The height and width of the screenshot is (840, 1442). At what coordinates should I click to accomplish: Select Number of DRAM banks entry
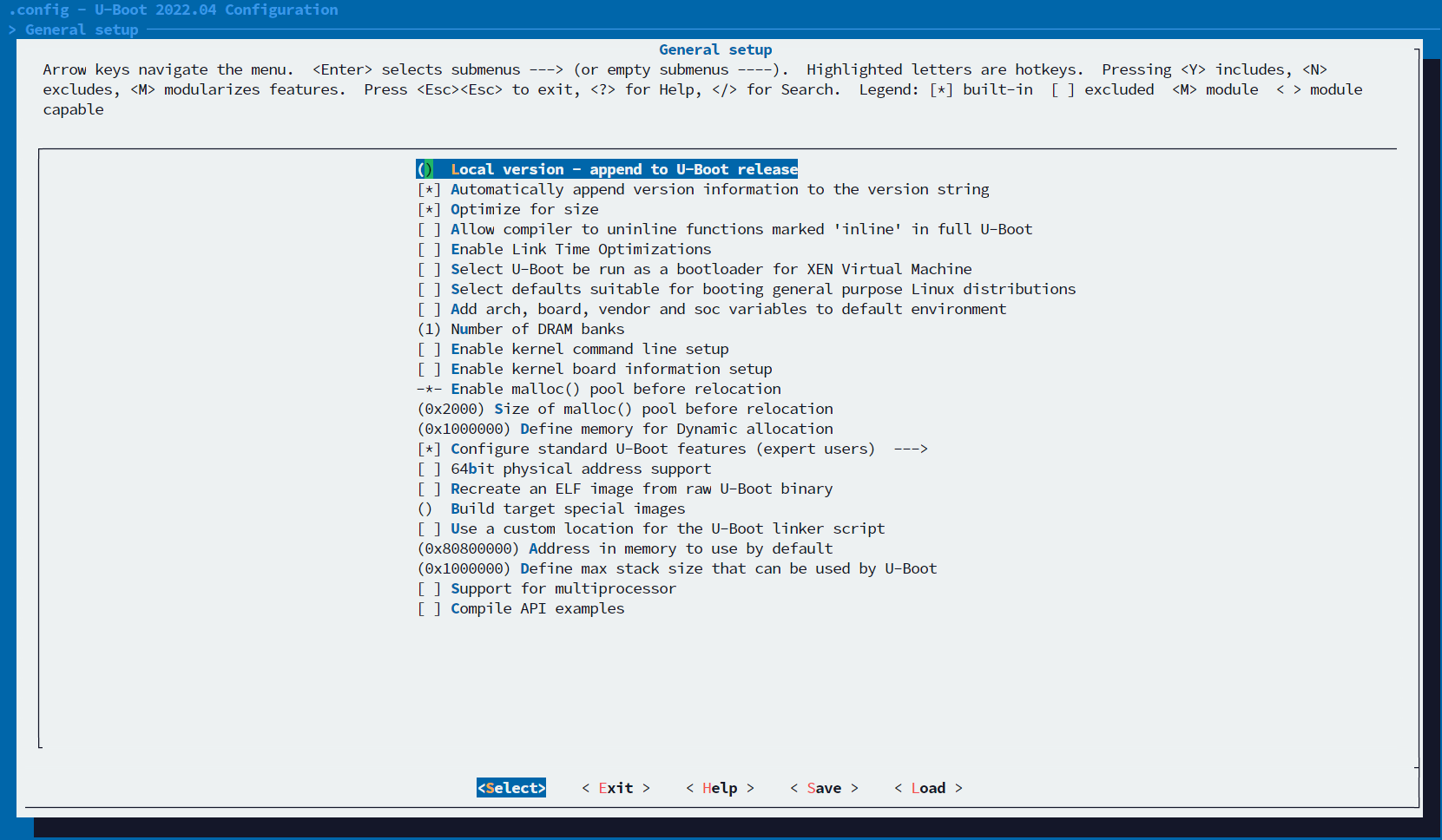[x=521, y=329]
